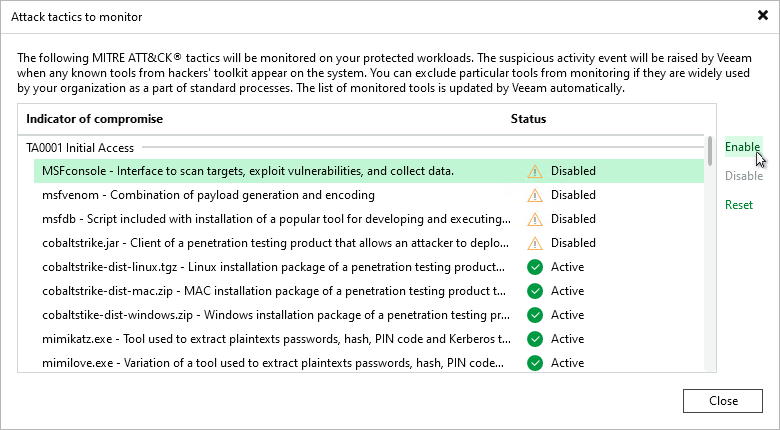The image size is (780, 430).
Task: Sort list by Status column header
Action: pyautogui.click(x=528, y=119)
